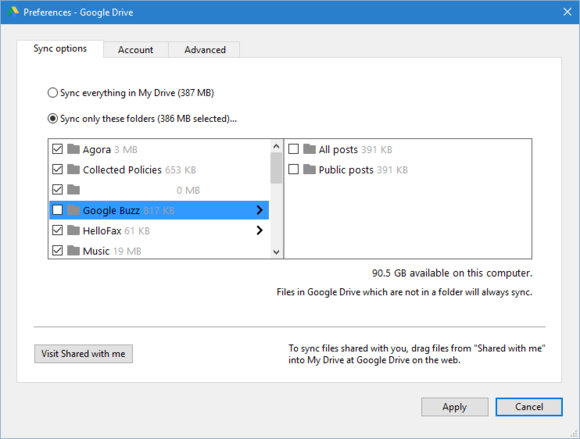Check the Public posts subfolder checkbox
The image size is (580, 439).
point(293,169)
